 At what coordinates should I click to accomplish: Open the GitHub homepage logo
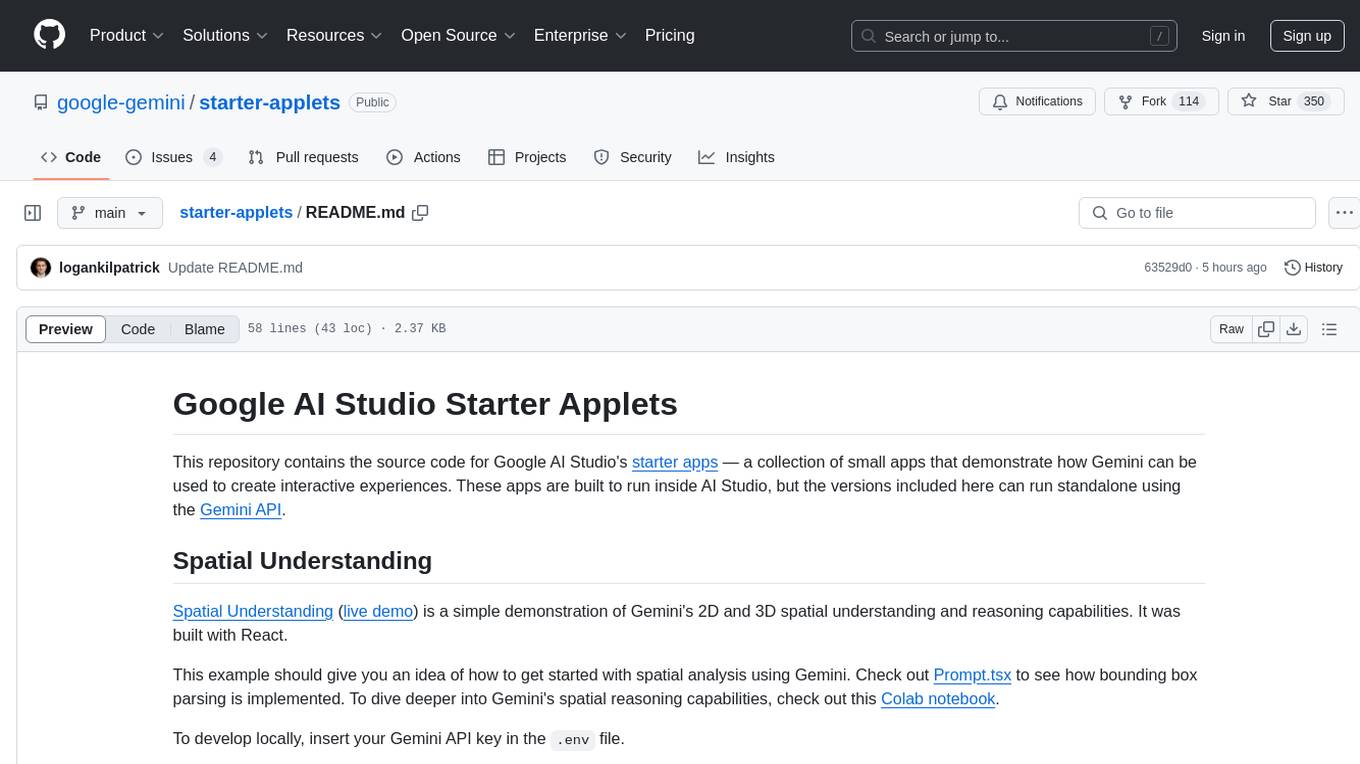pyautogui.click(x=50, y=35)
